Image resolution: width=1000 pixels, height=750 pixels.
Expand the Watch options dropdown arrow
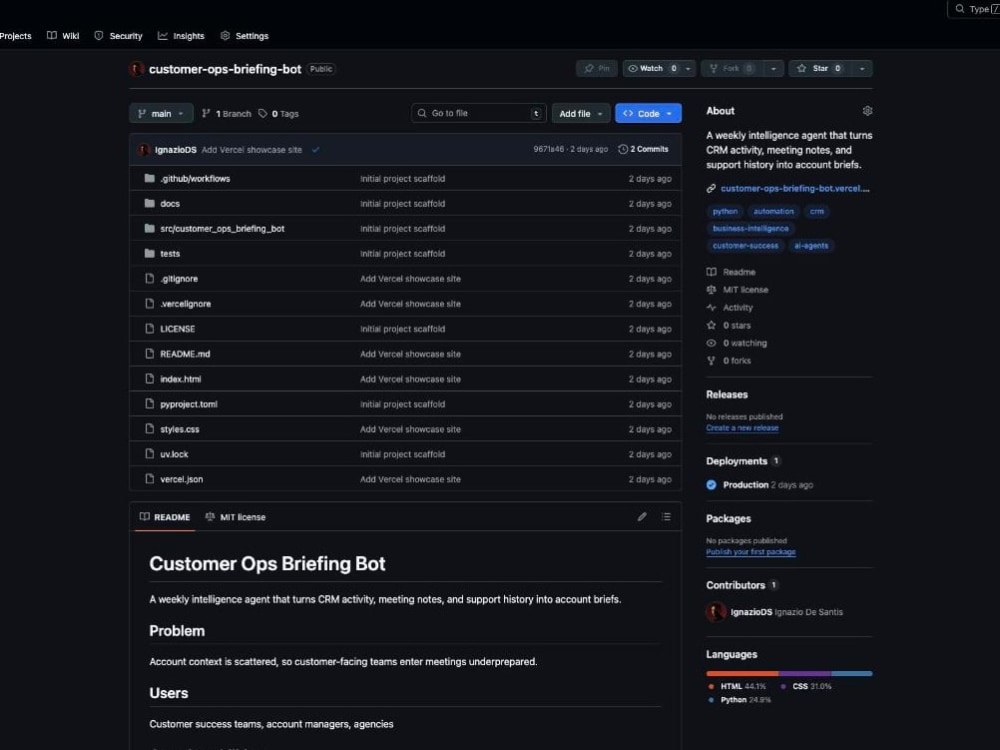pyautogui.click(x=688, y=68)
